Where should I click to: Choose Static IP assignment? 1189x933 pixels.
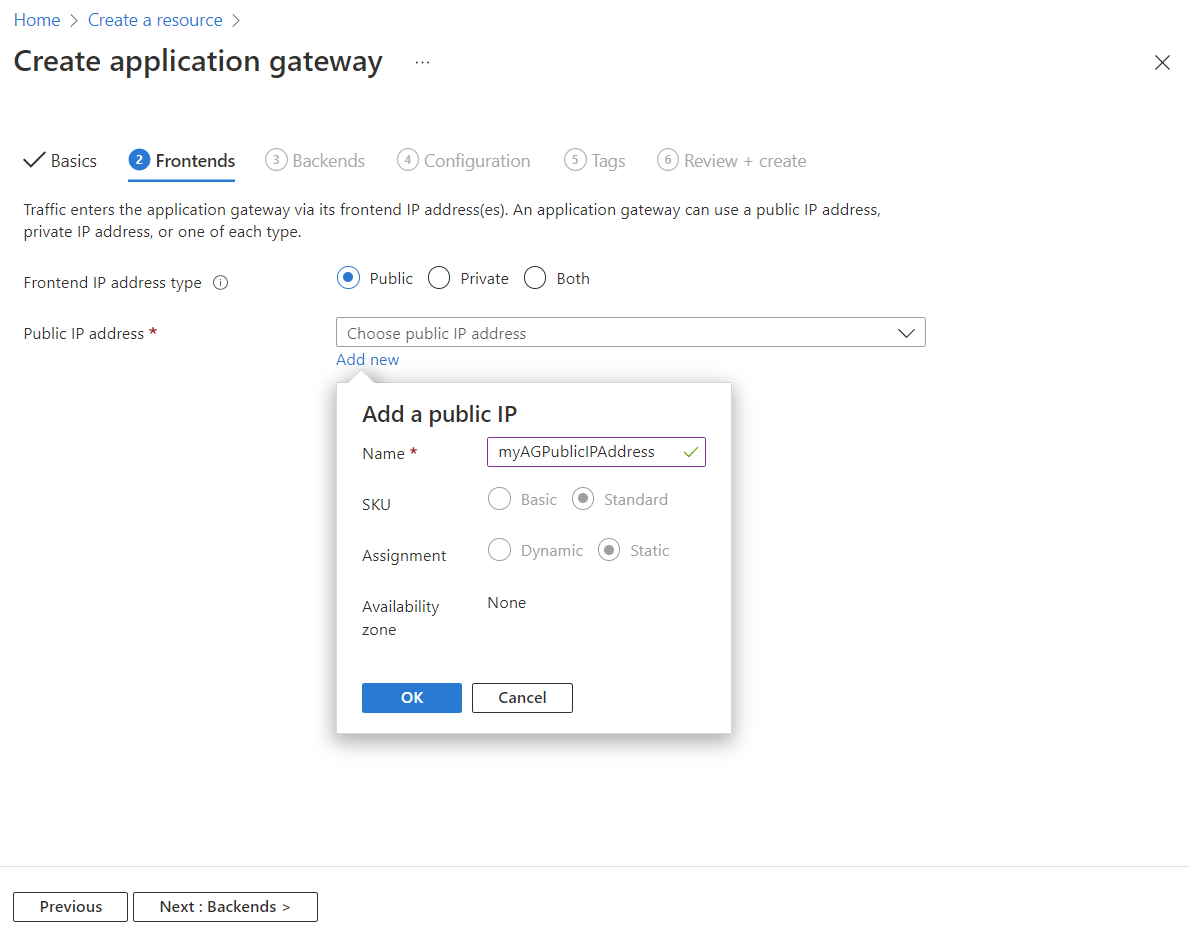608,549
